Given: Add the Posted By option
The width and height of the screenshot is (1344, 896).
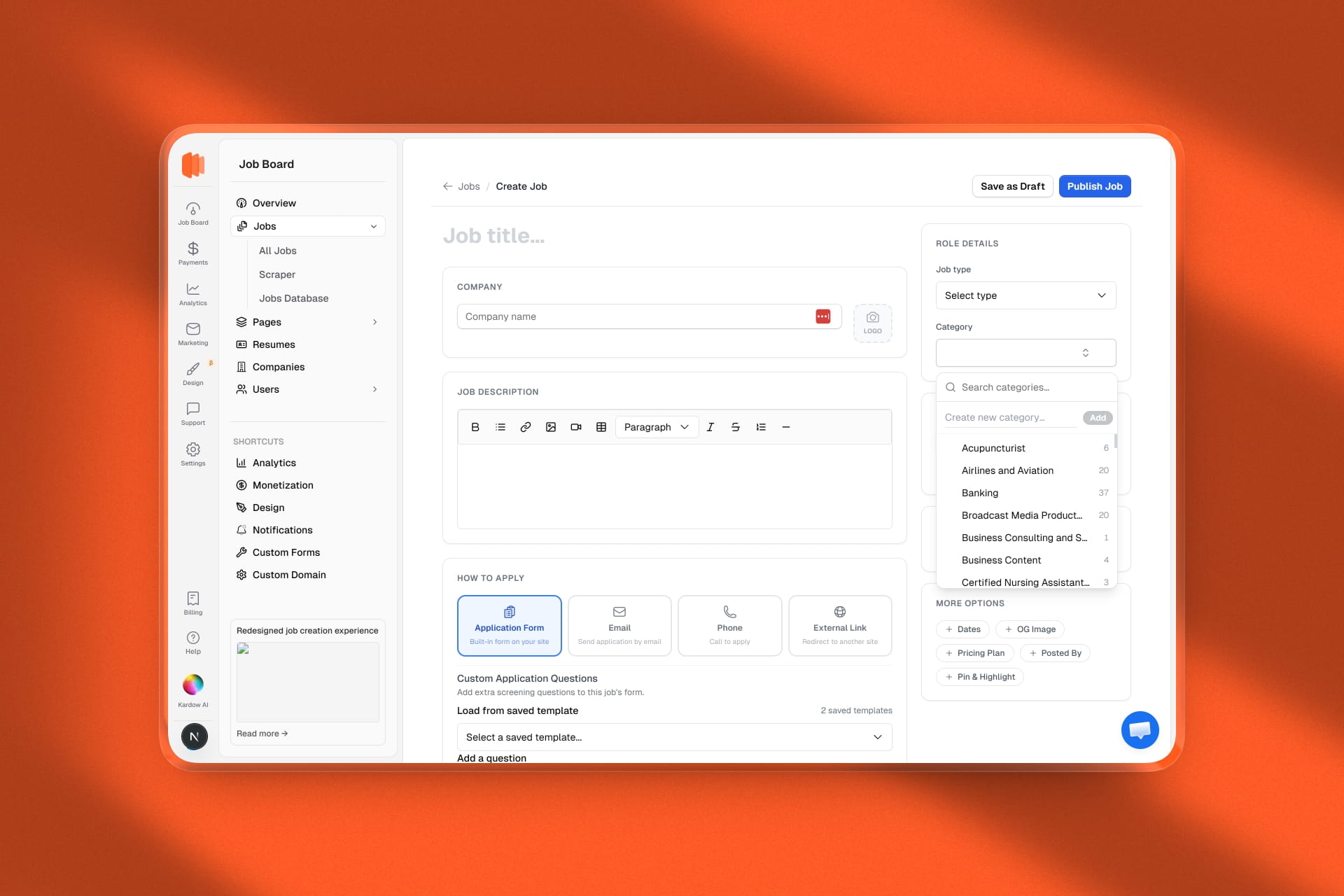Looking at the screenshot, I should point(1055,653).
